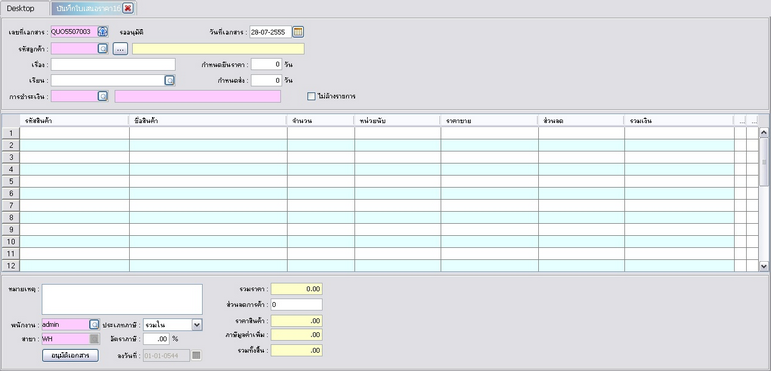
Task: Click the price validity days field (กำหนดยืนราคา)
Action: (x=267, y=64)
